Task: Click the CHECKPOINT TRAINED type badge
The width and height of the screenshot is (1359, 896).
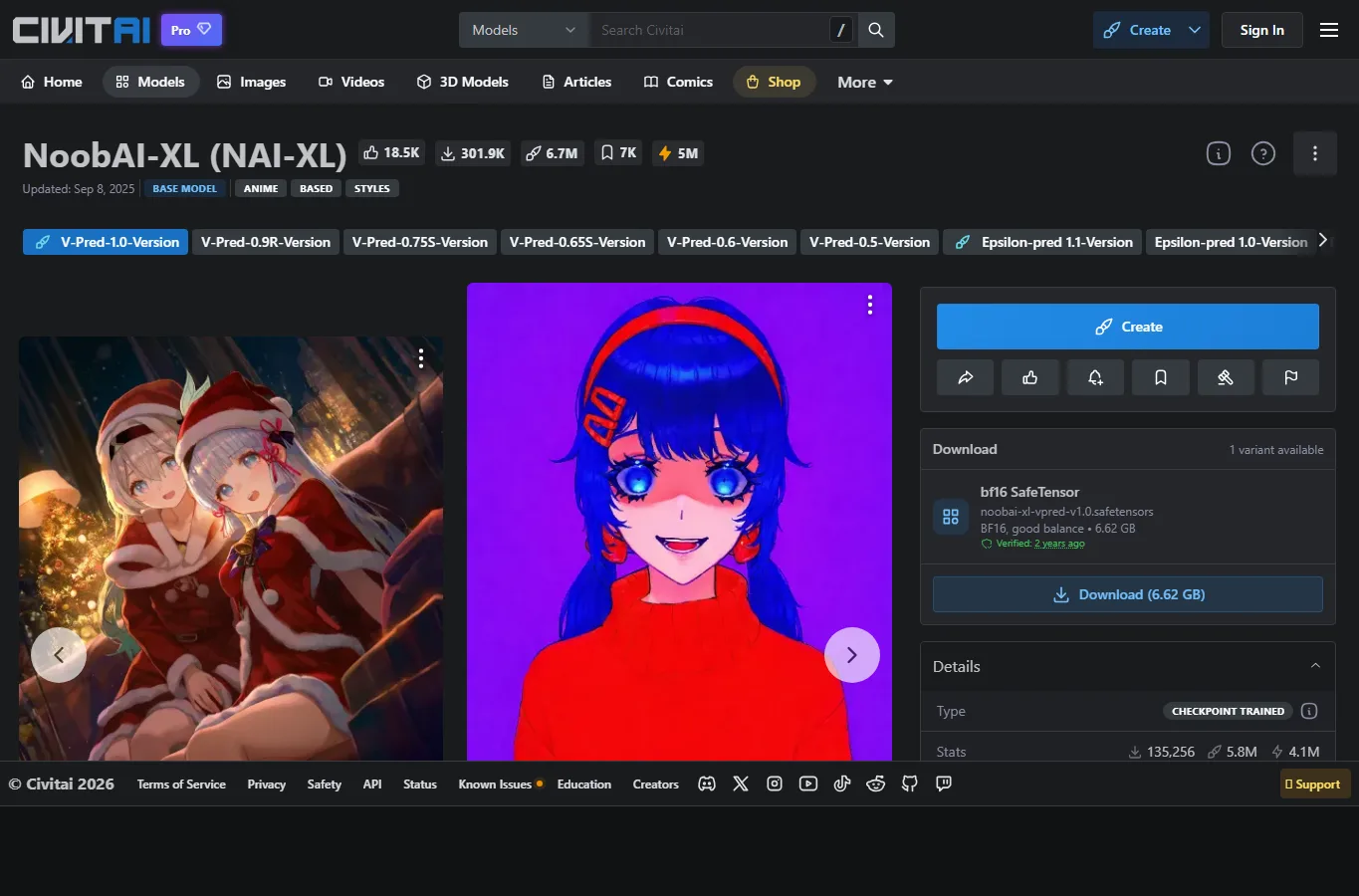Action: [x=1228, y=711]
